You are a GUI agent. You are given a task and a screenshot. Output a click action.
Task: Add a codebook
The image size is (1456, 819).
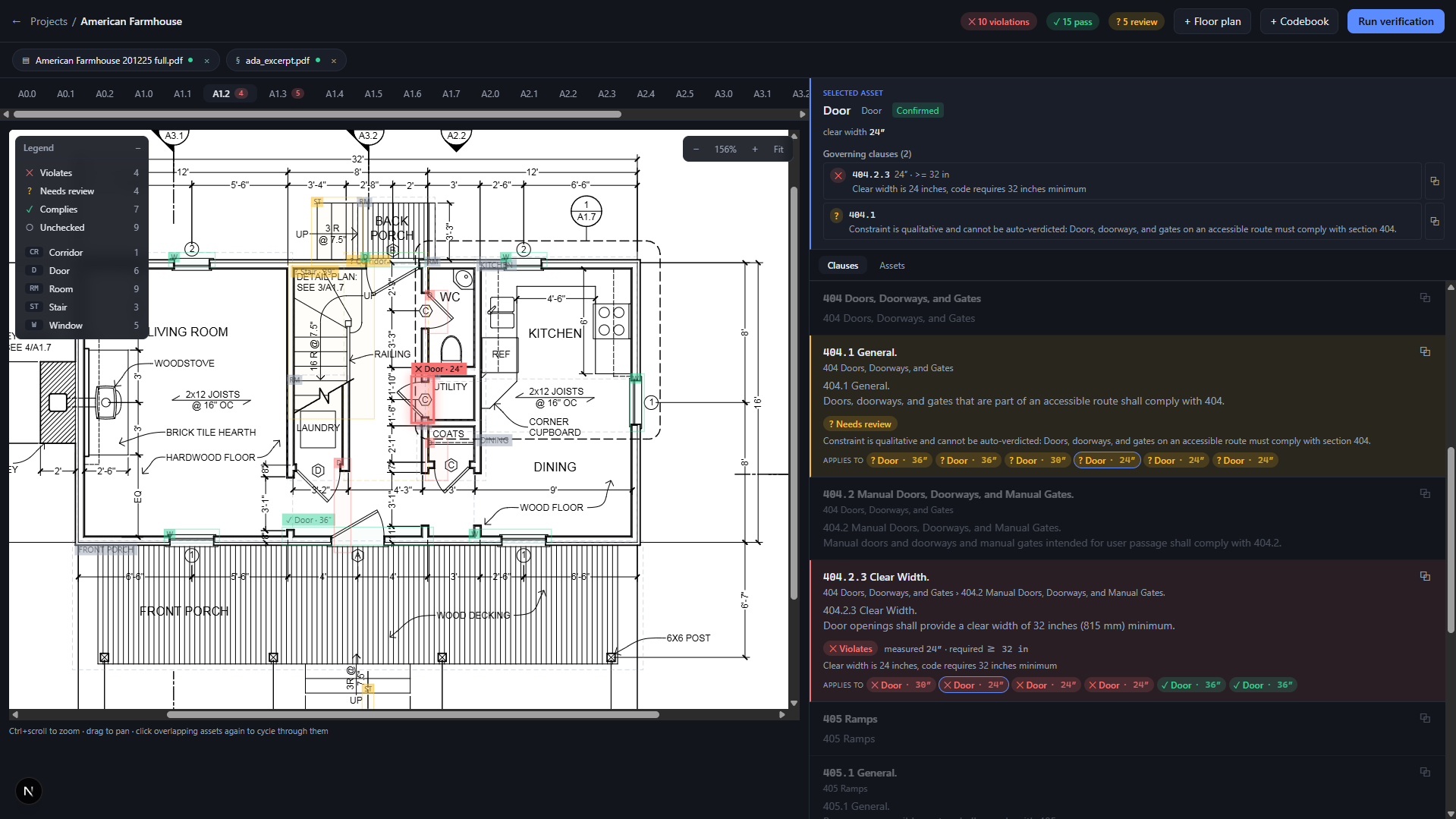click(x=1299, y=21)
